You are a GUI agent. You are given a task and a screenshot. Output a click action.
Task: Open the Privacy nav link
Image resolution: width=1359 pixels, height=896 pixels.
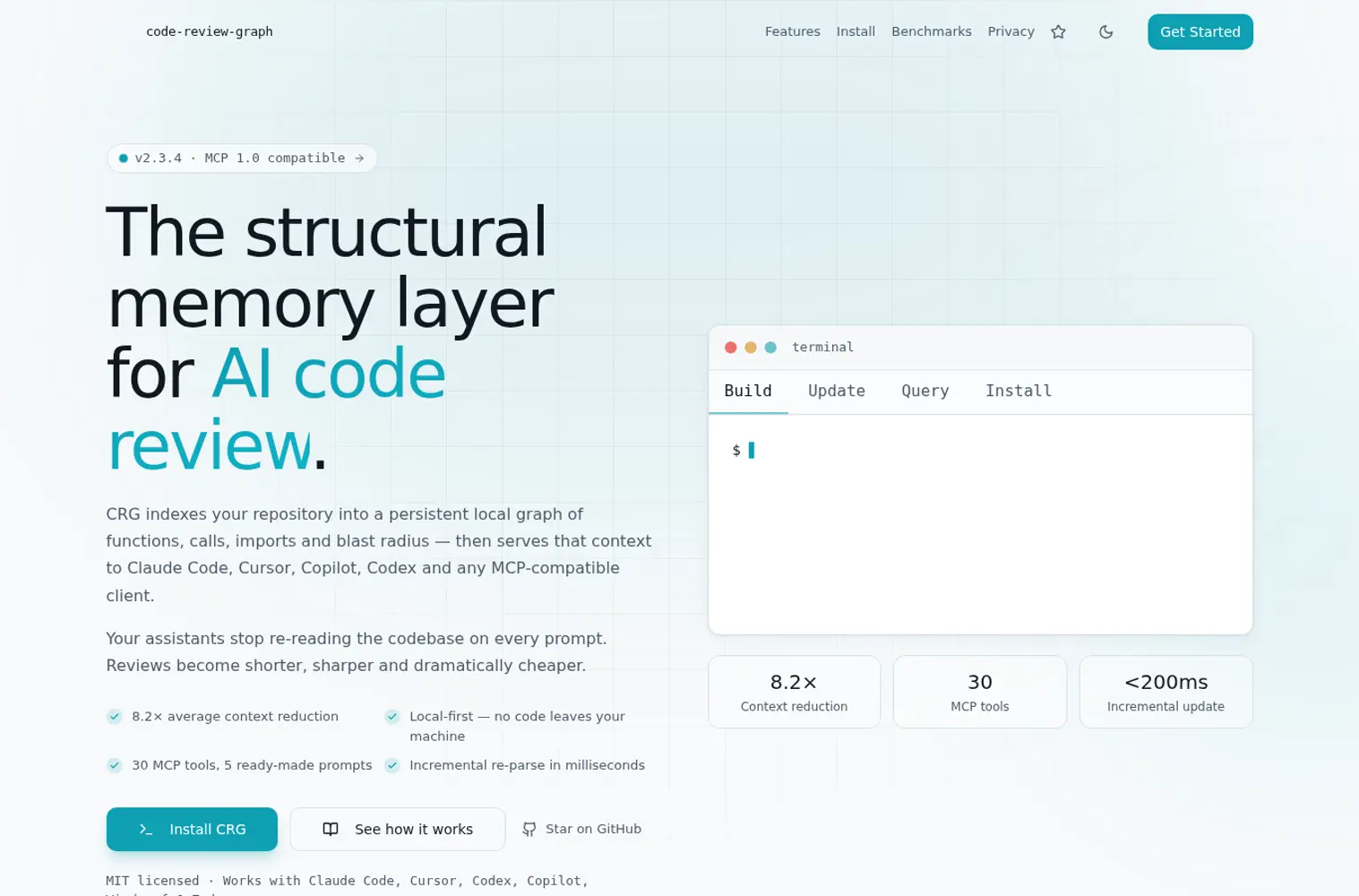coord(1011,31)
